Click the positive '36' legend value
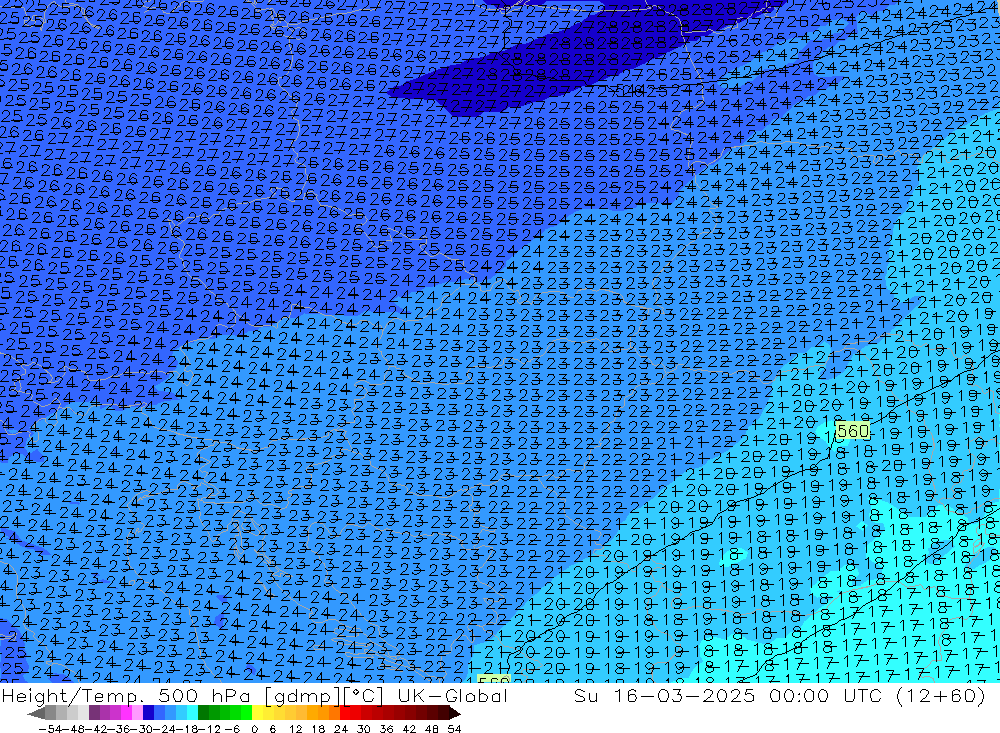The image size is (1000, 733). click(386, 729)
